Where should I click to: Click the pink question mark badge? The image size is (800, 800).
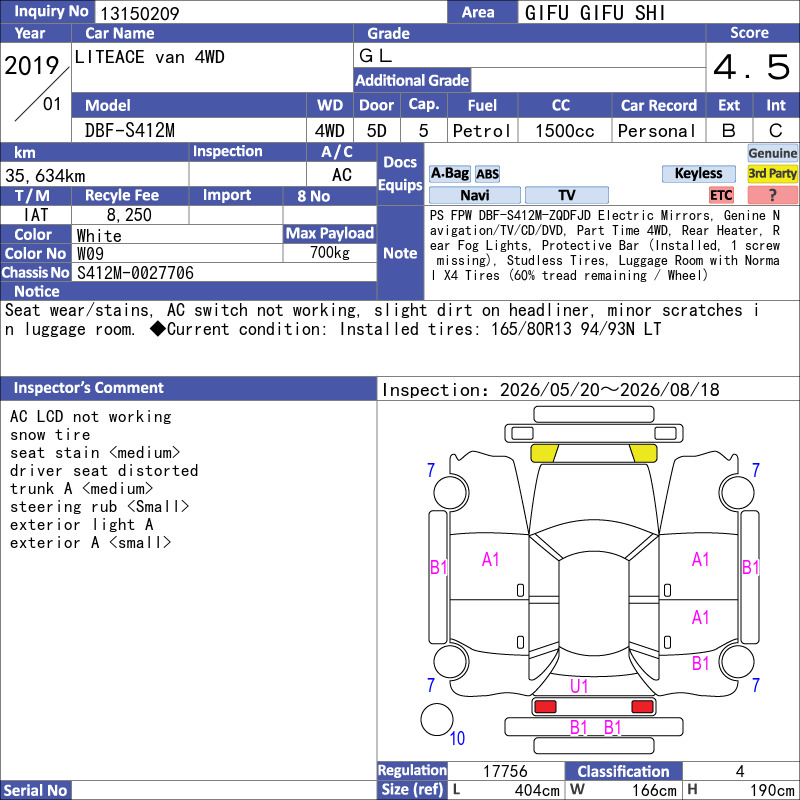tap(772, 195)
